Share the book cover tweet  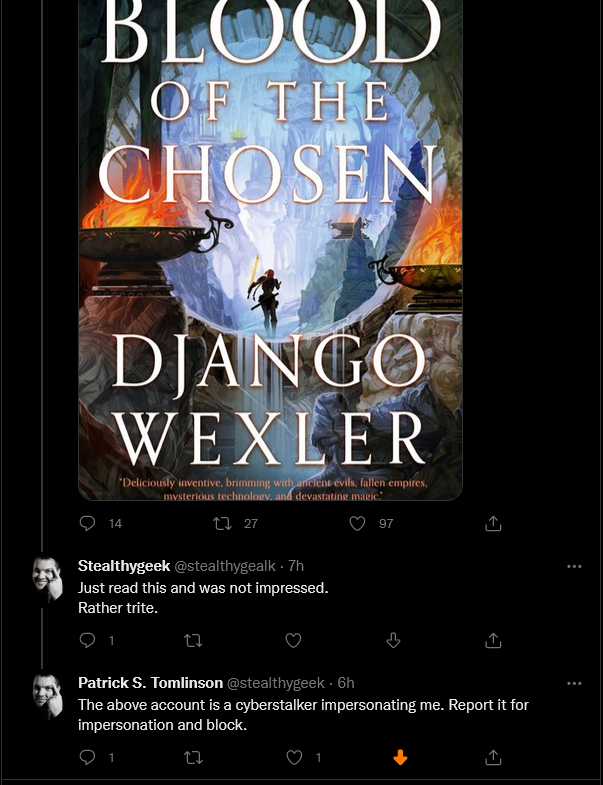tap(493, 523)
